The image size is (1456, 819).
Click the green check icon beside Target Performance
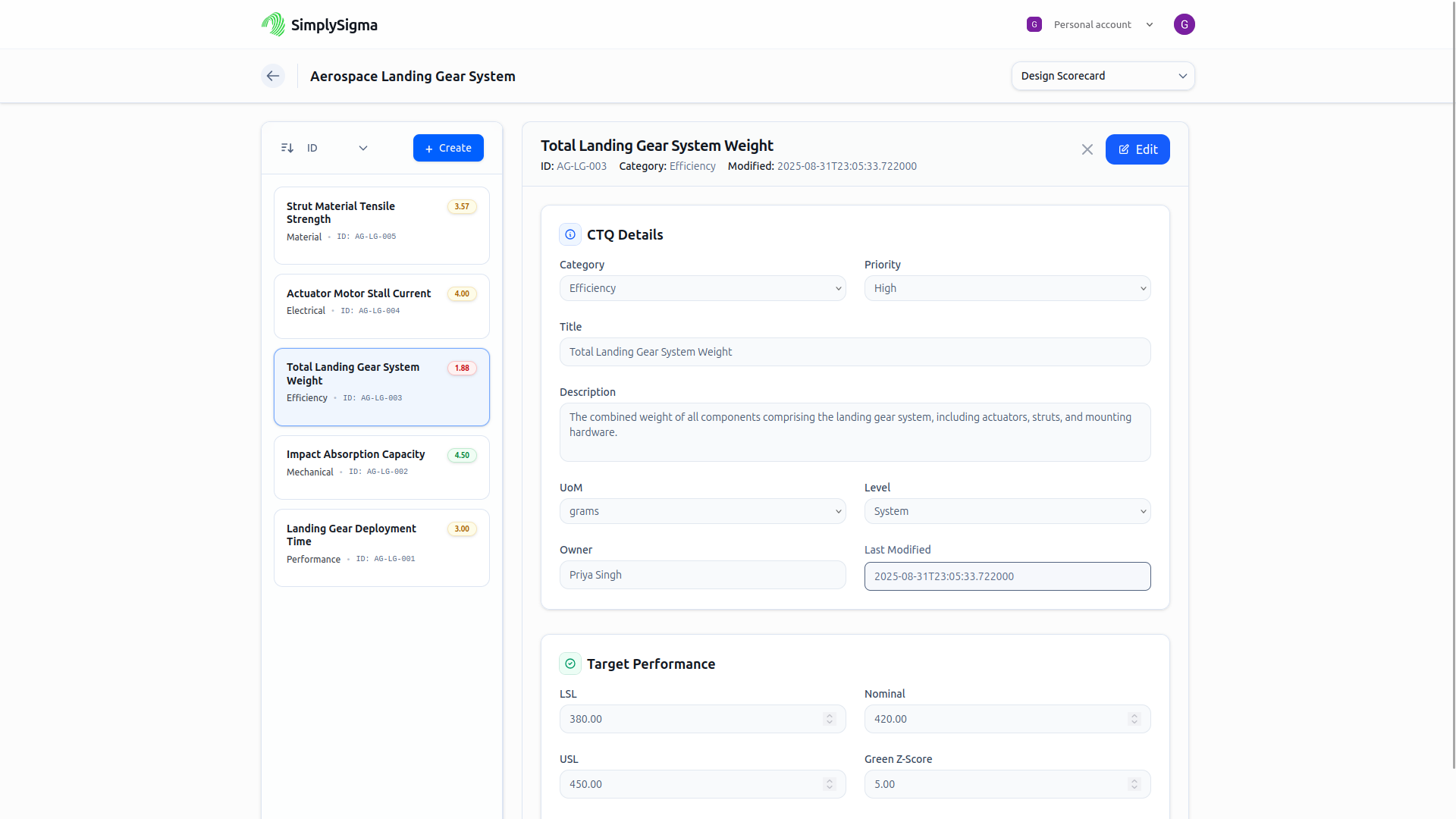pos(570,664)
